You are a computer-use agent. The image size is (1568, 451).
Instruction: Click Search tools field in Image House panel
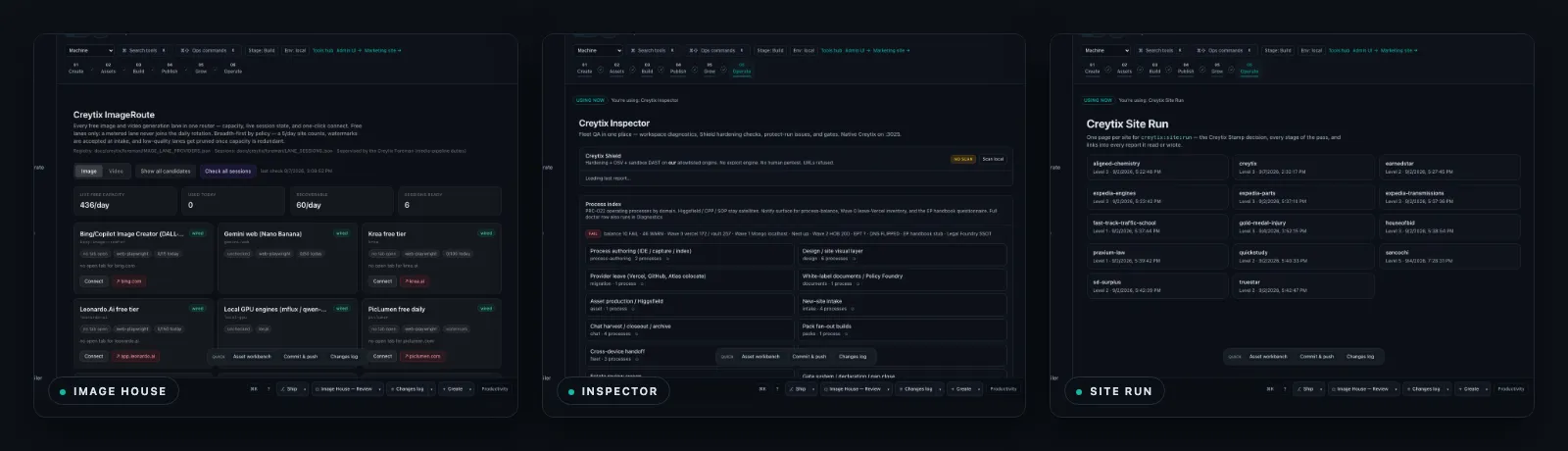[x=147, y=50]
